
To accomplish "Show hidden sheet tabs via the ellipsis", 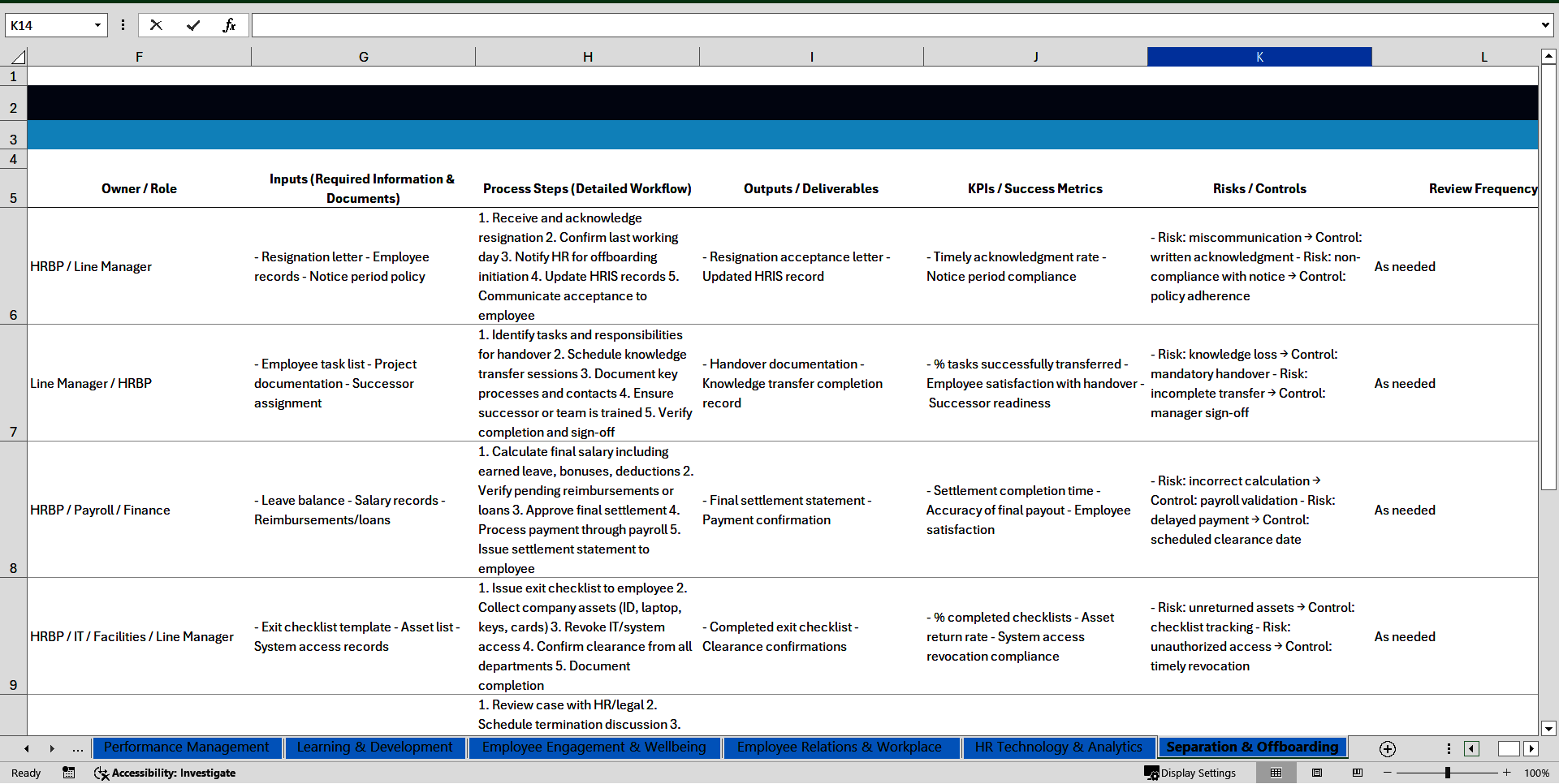I will [x=78, y=748].
